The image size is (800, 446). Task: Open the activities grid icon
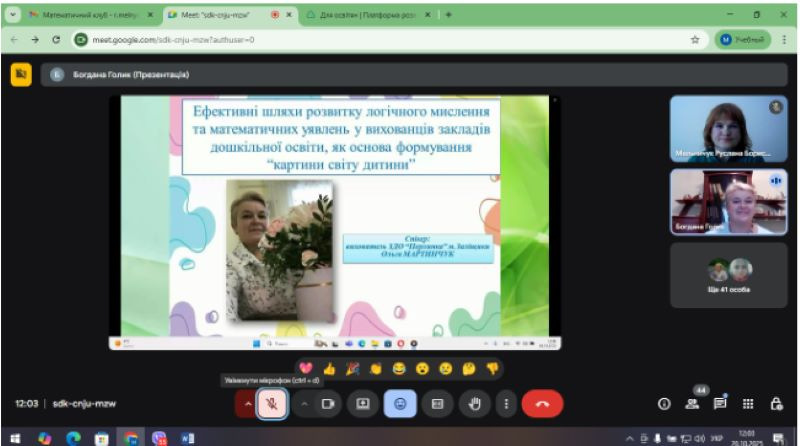coord(747,404)
